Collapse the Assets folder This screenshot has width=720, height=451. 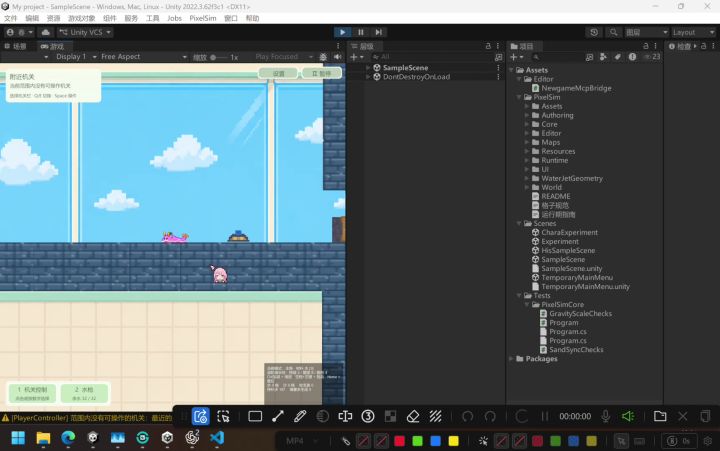(x=511, y=70)
